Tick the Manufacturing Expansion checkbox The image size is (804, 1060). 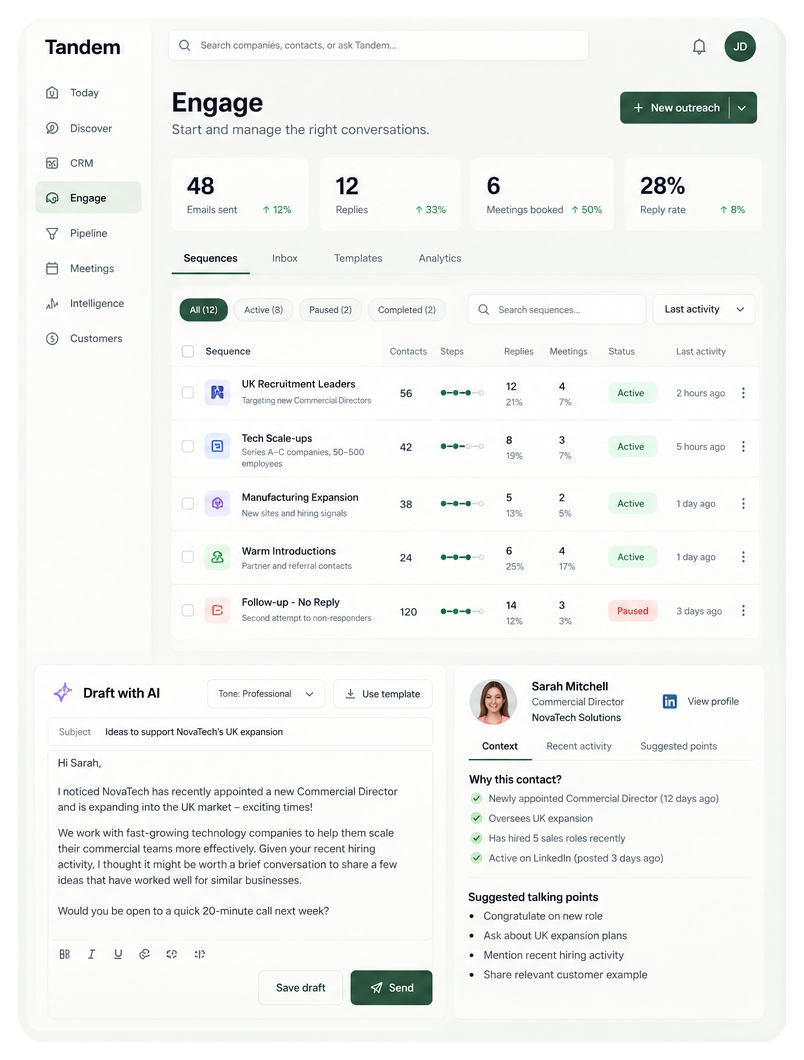pos(188,504)
